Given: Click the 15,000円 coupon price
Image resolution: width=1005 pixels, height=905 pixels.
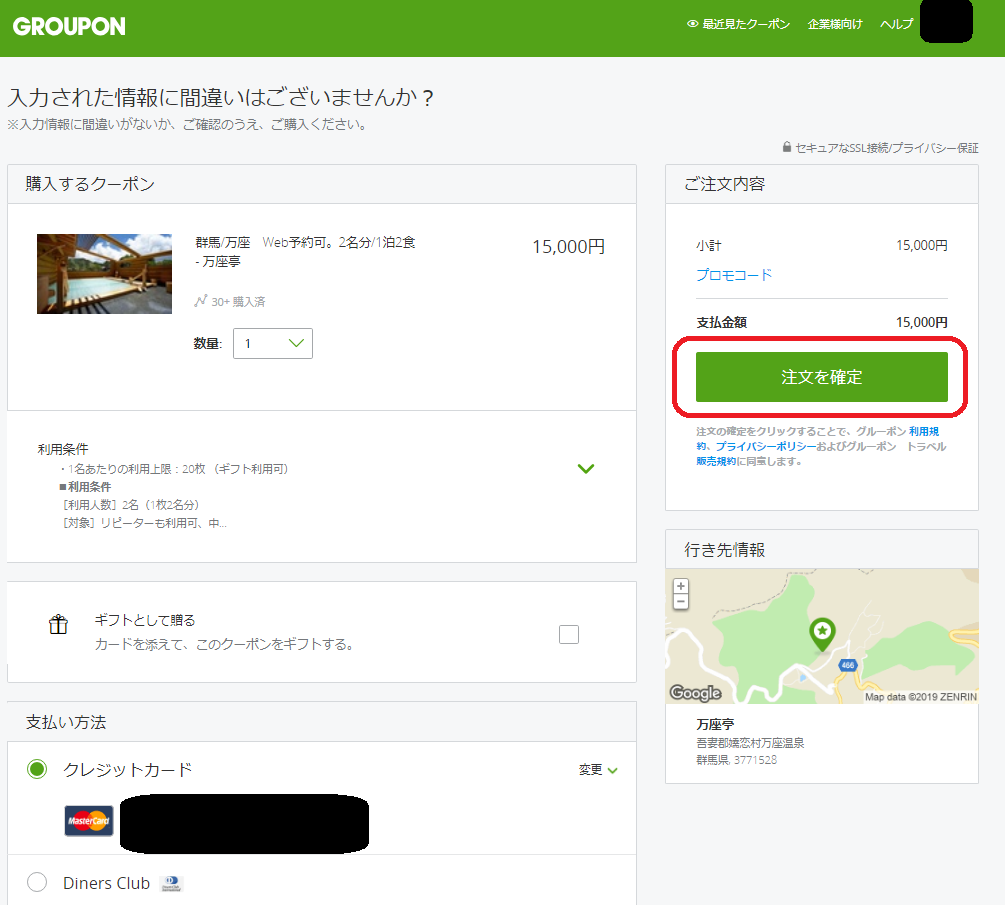Looking at the screenshot, I should pyautogui.click(x=569, y=247).
